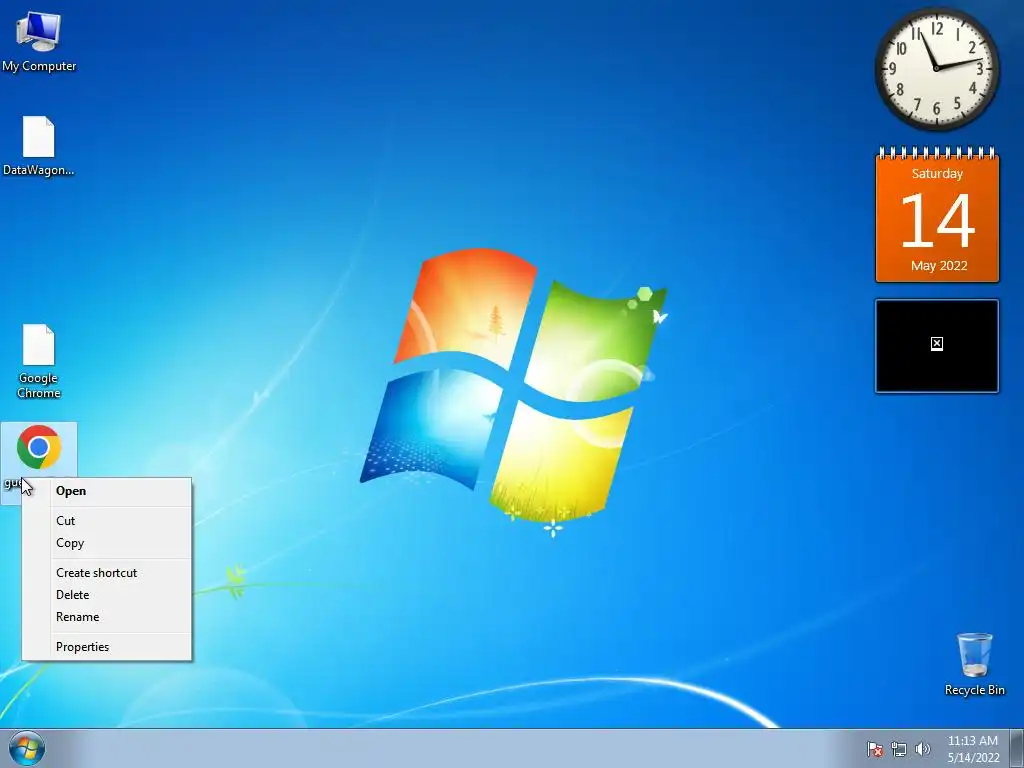Click the taskbar time and date
Image resolution: width=1024 pixels, height=768 pixels.
[973, 749]
